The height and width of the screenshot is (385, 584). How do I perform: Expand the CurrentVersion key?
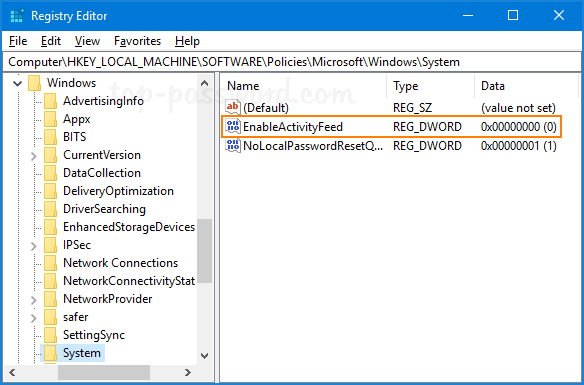[34, 156]
